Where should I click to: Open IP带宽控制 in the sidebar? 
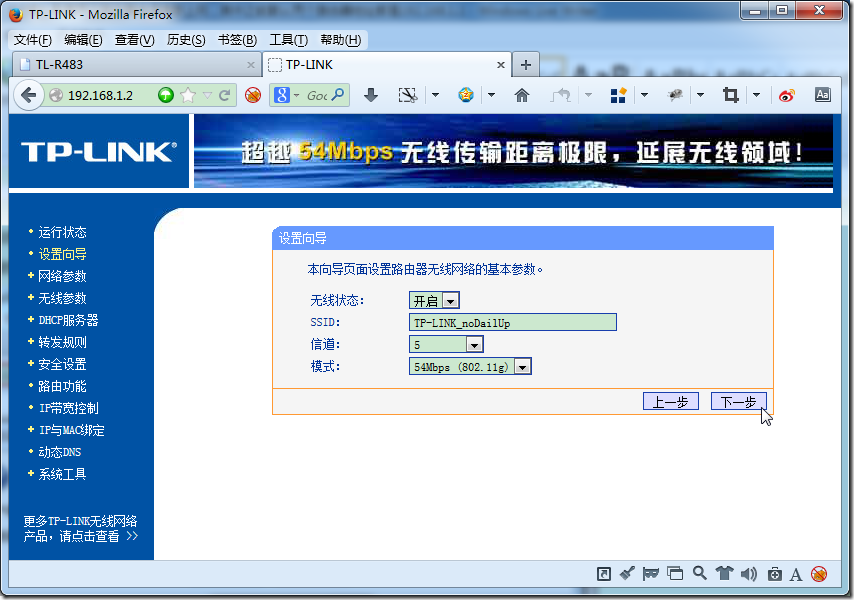pyautogui.click(x=68, y=408)
